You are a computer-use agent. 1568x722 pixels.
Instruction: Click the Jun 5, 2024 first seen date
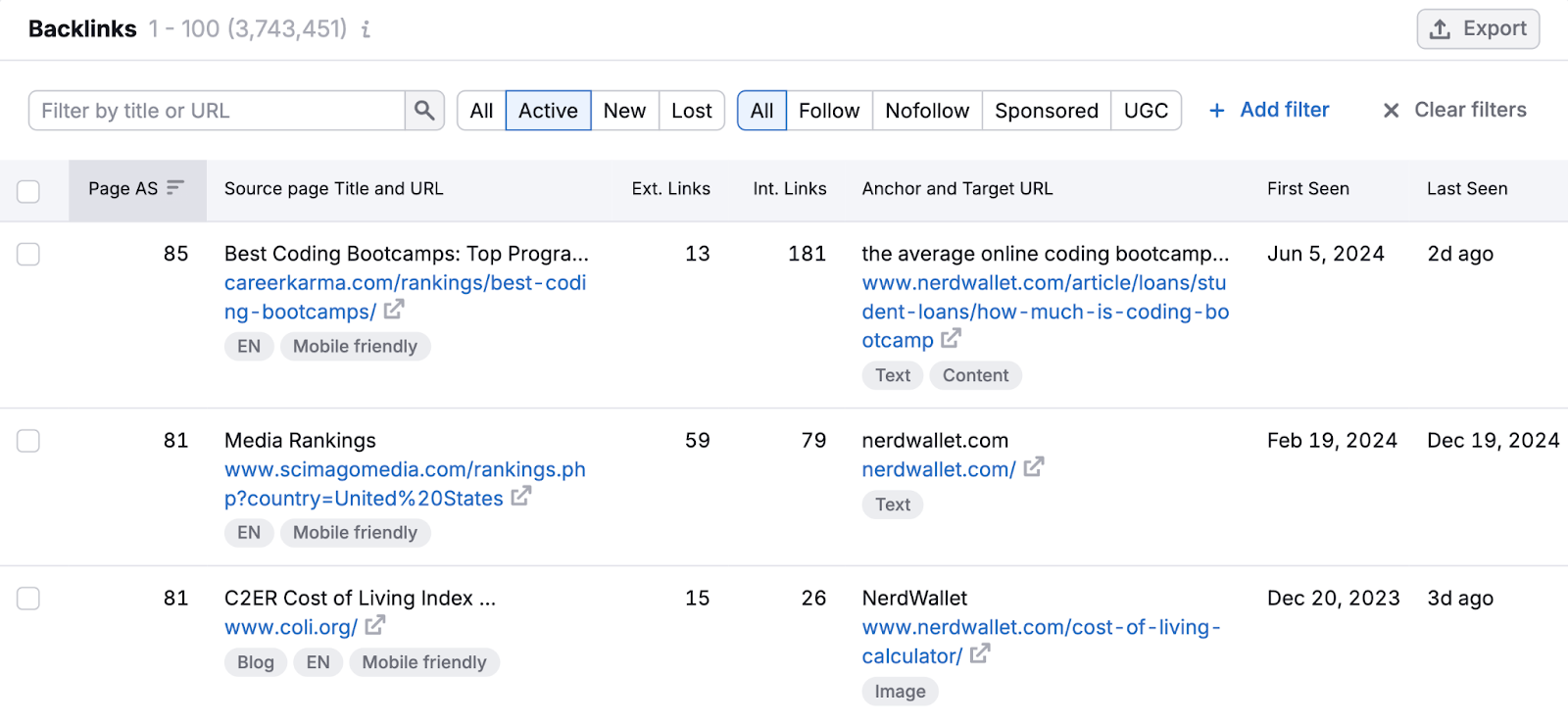click(x=1325, y=254)
